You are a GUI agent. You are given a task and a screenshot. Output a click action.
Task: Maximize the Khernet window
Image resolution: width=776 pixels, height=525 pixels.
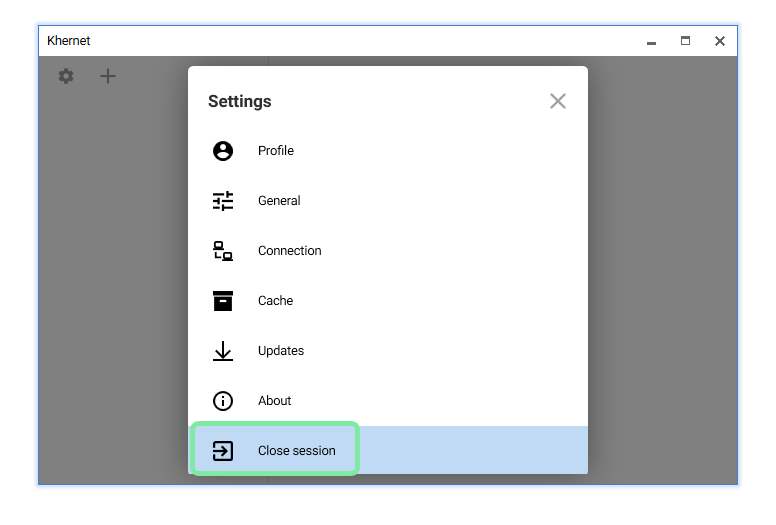(x=685, y=41)
